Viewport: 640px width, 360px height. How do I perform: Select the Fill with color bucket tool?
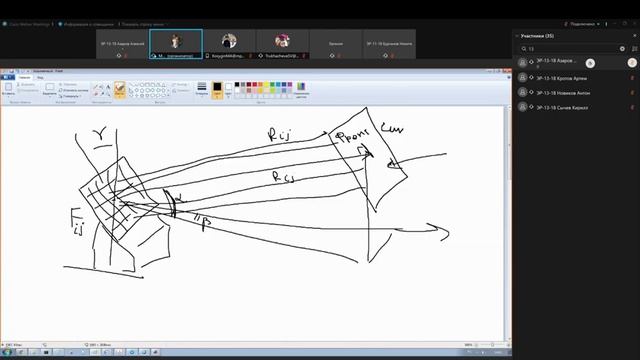coord(102,87)
